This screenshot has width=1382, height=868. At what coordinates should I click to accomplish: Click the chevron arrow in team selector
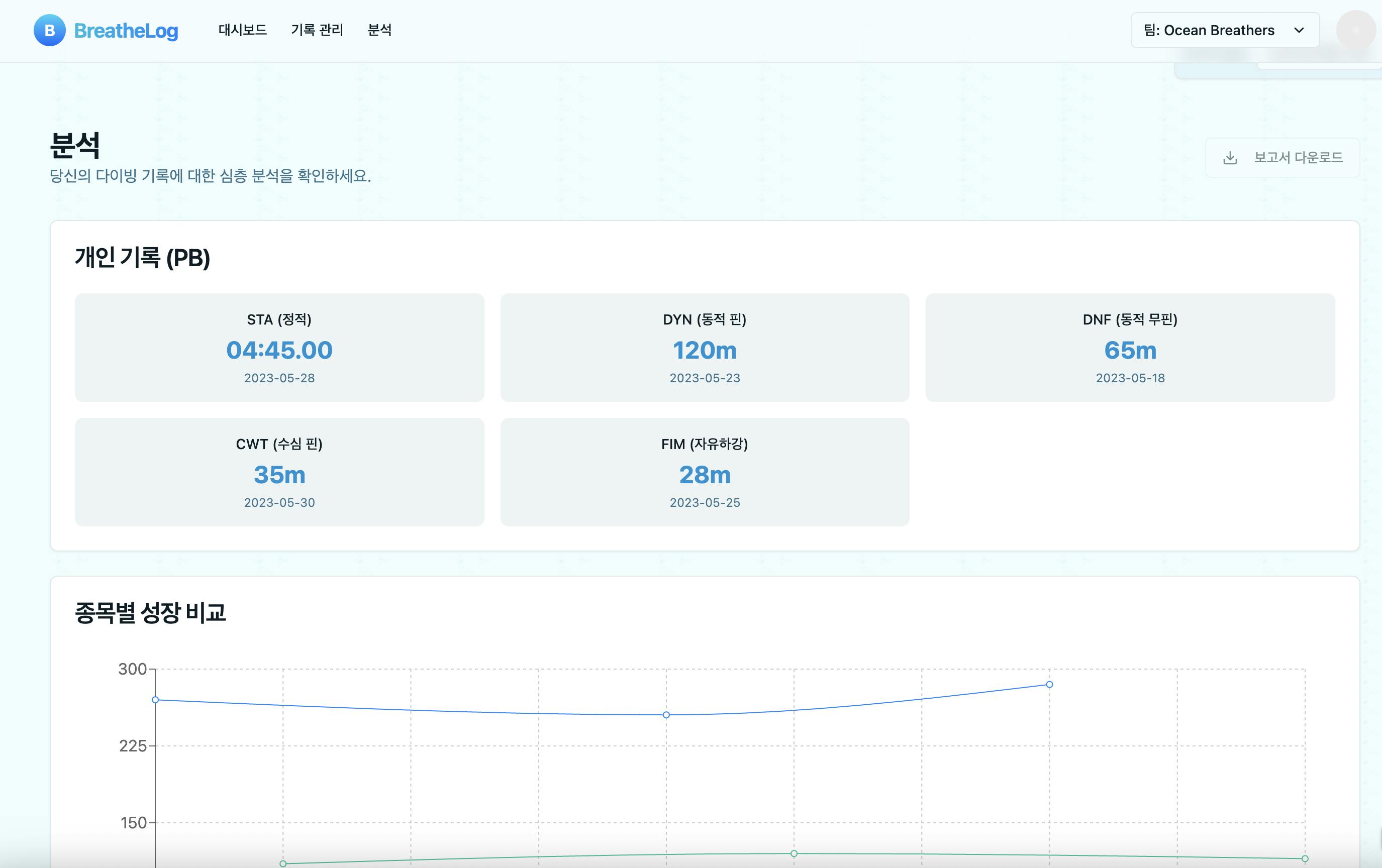1300,31
